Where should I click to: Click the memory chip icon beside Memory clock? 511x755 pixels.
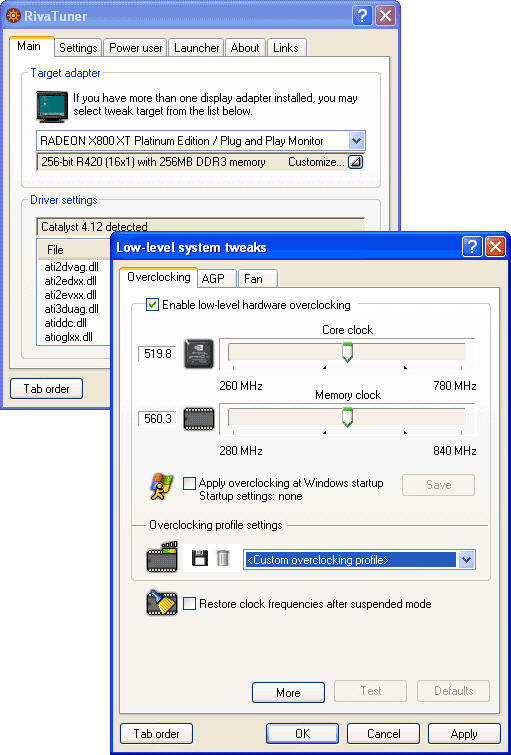pos(199,419)
